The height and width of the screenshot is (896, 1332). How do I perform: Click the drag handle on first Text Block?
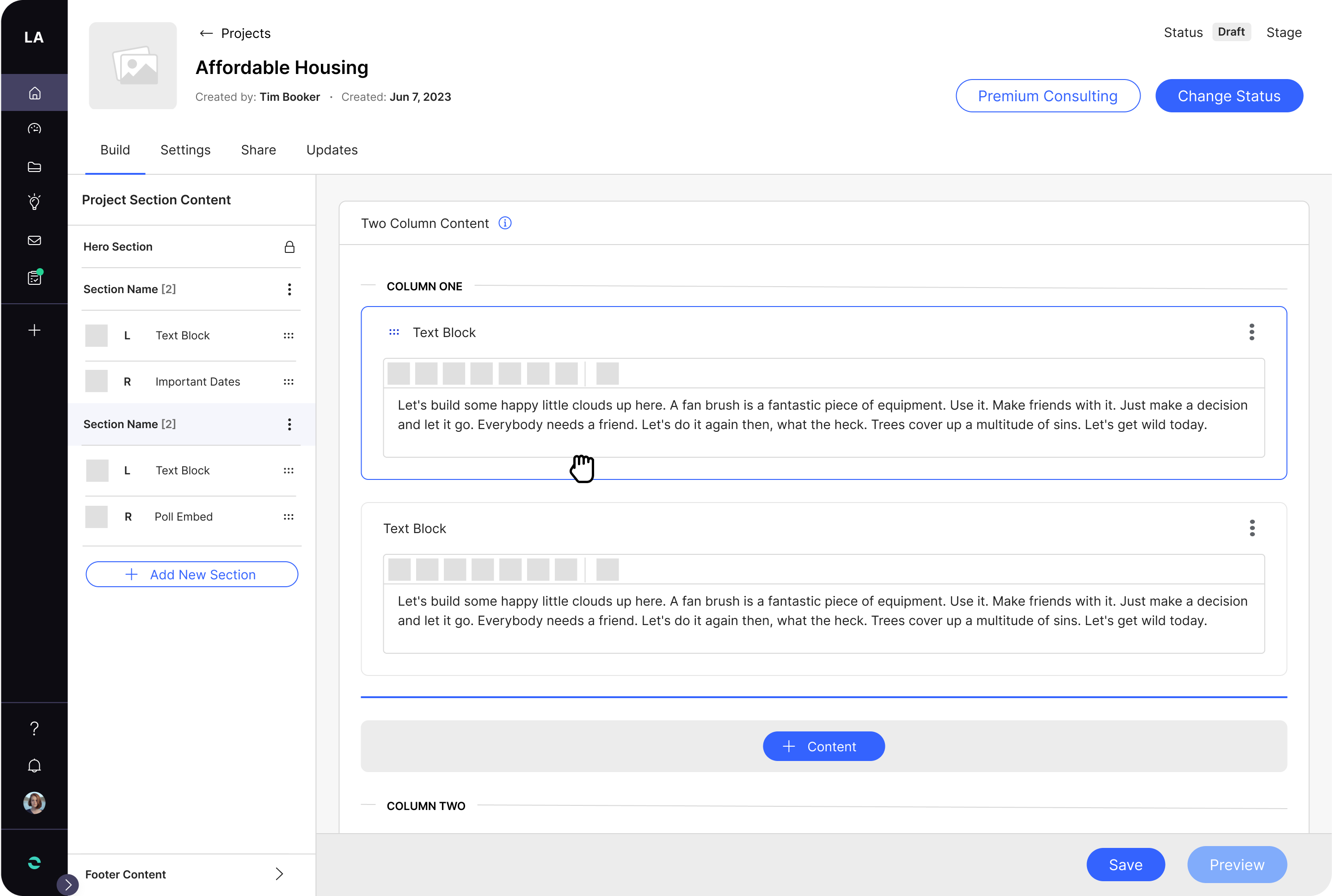click(394, 333)
